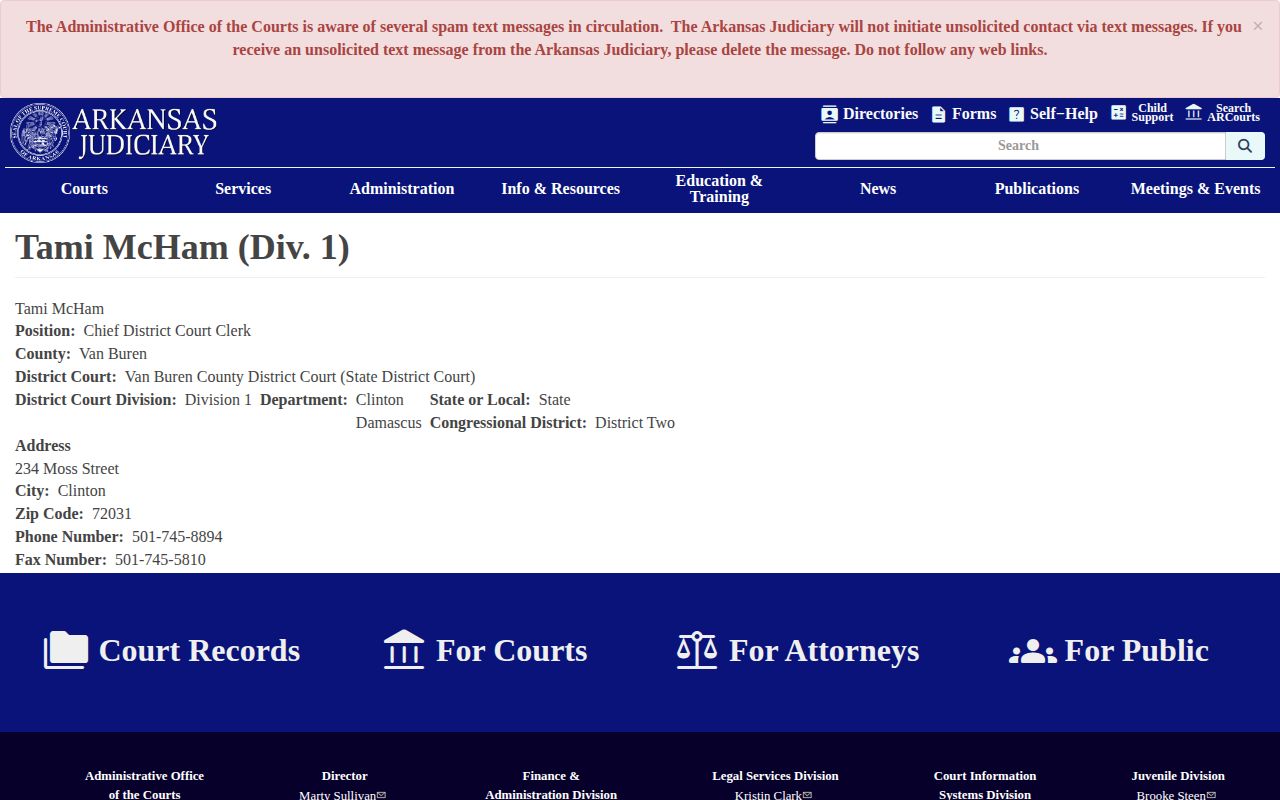
Task: Click the Forms document icon
Action: (938, 114)
